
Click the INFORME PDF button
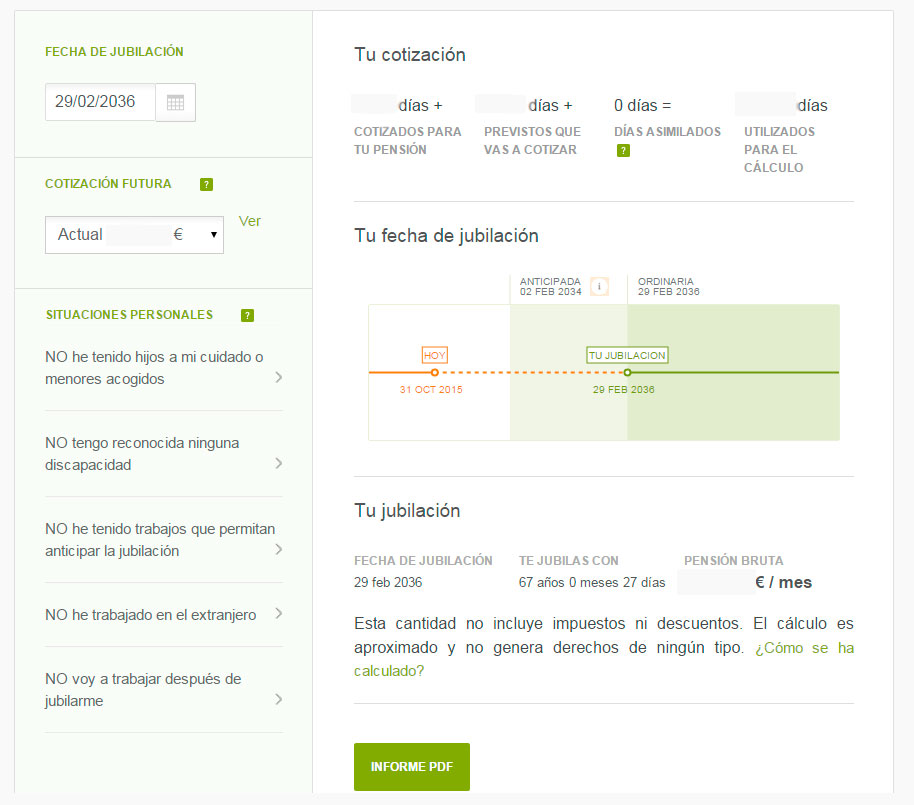(x=411, y=767)
